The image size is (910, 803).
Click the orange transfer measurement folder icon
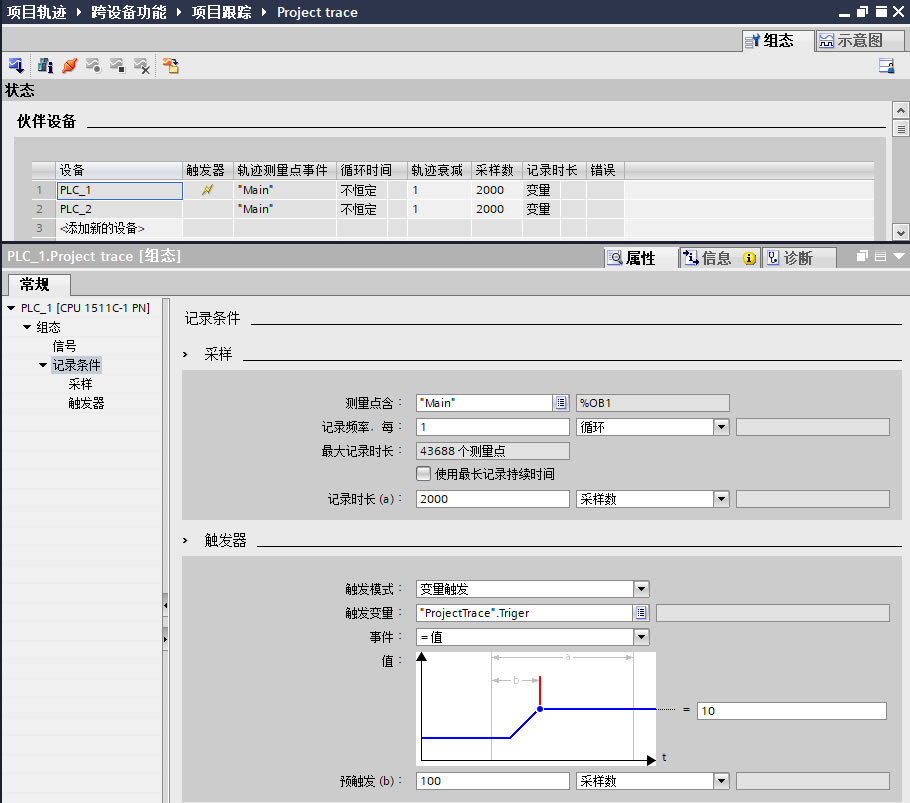click(x=171, y=66)
